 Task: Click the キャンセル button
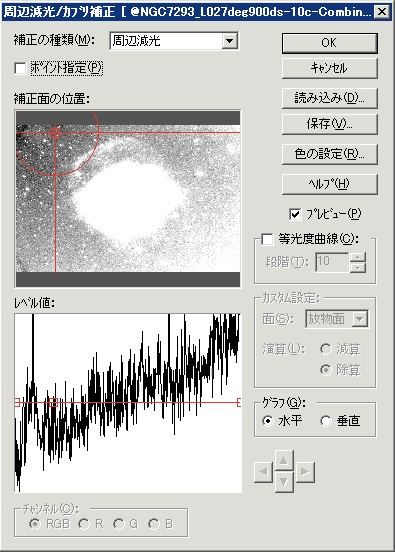click(x=330, y=68)
